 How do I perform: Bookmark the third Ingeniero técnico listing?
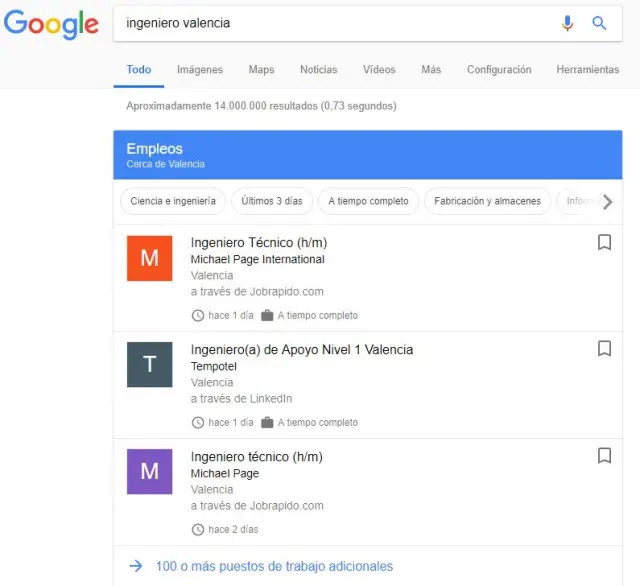tap(604, 456)
